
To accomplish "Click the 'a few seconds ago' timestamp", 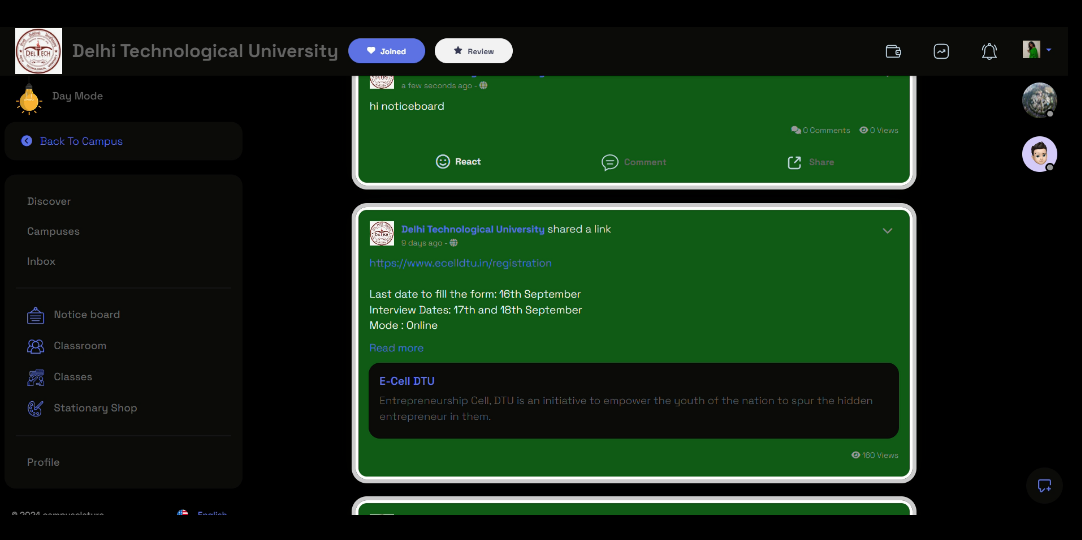I will pyautogui.click(x=437, y=86).
